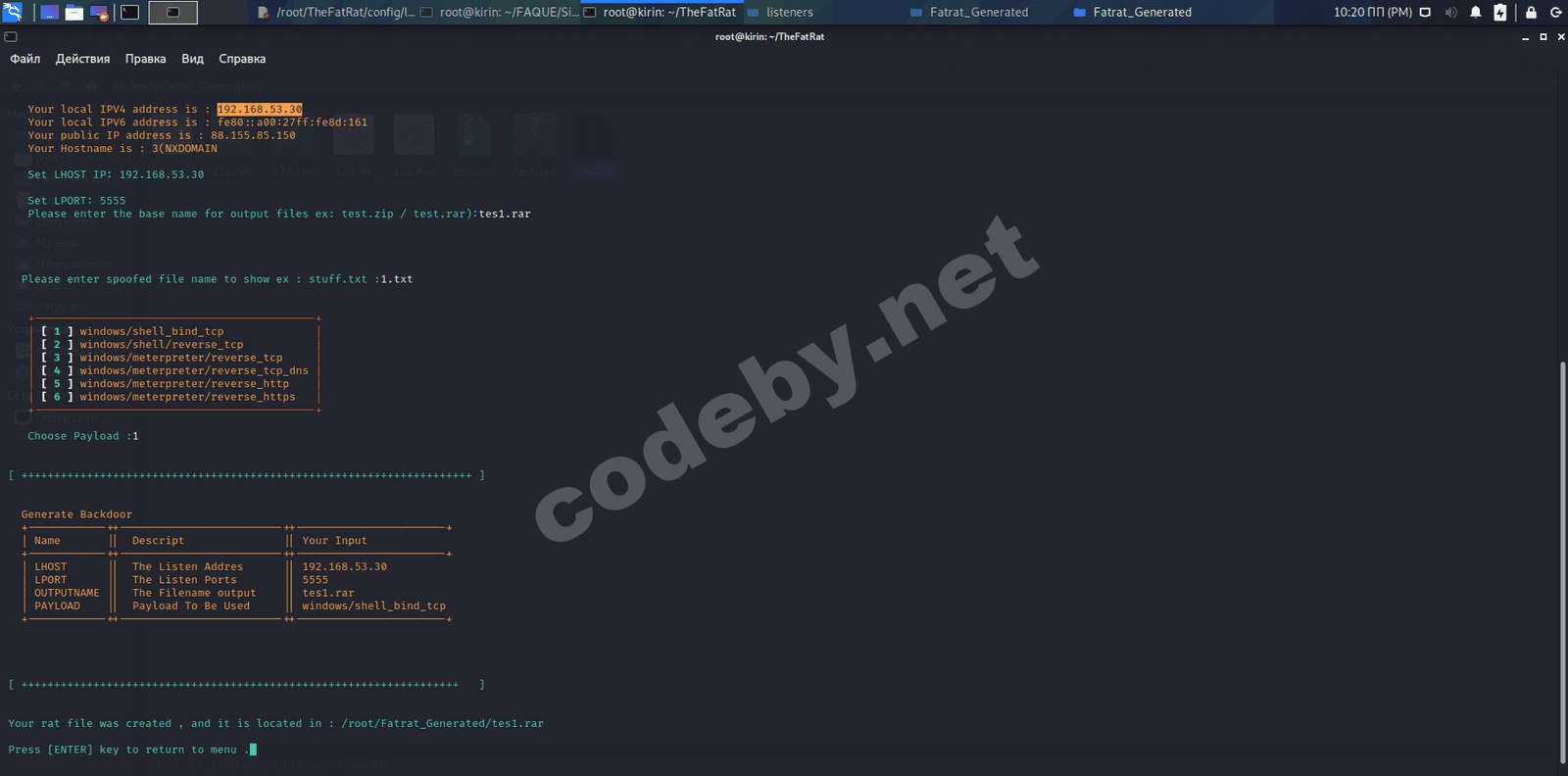1568x776 pixels.
Task: Click the terminal window menu icon
Action: (x=10, y=36)
